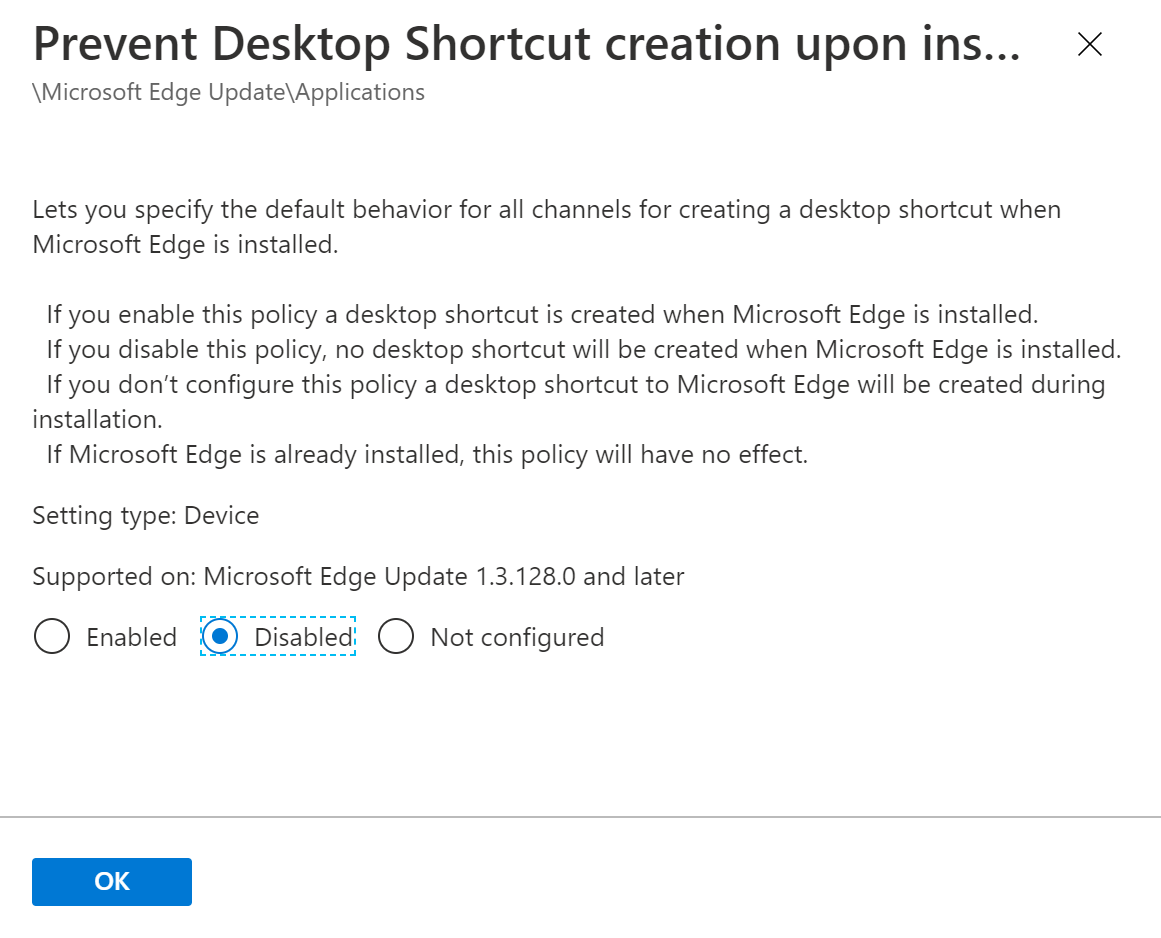The width and height of the screenshot is (1161, 938).
Task: Keep Disabled selected by clicking it
Action: click(219, 637)
